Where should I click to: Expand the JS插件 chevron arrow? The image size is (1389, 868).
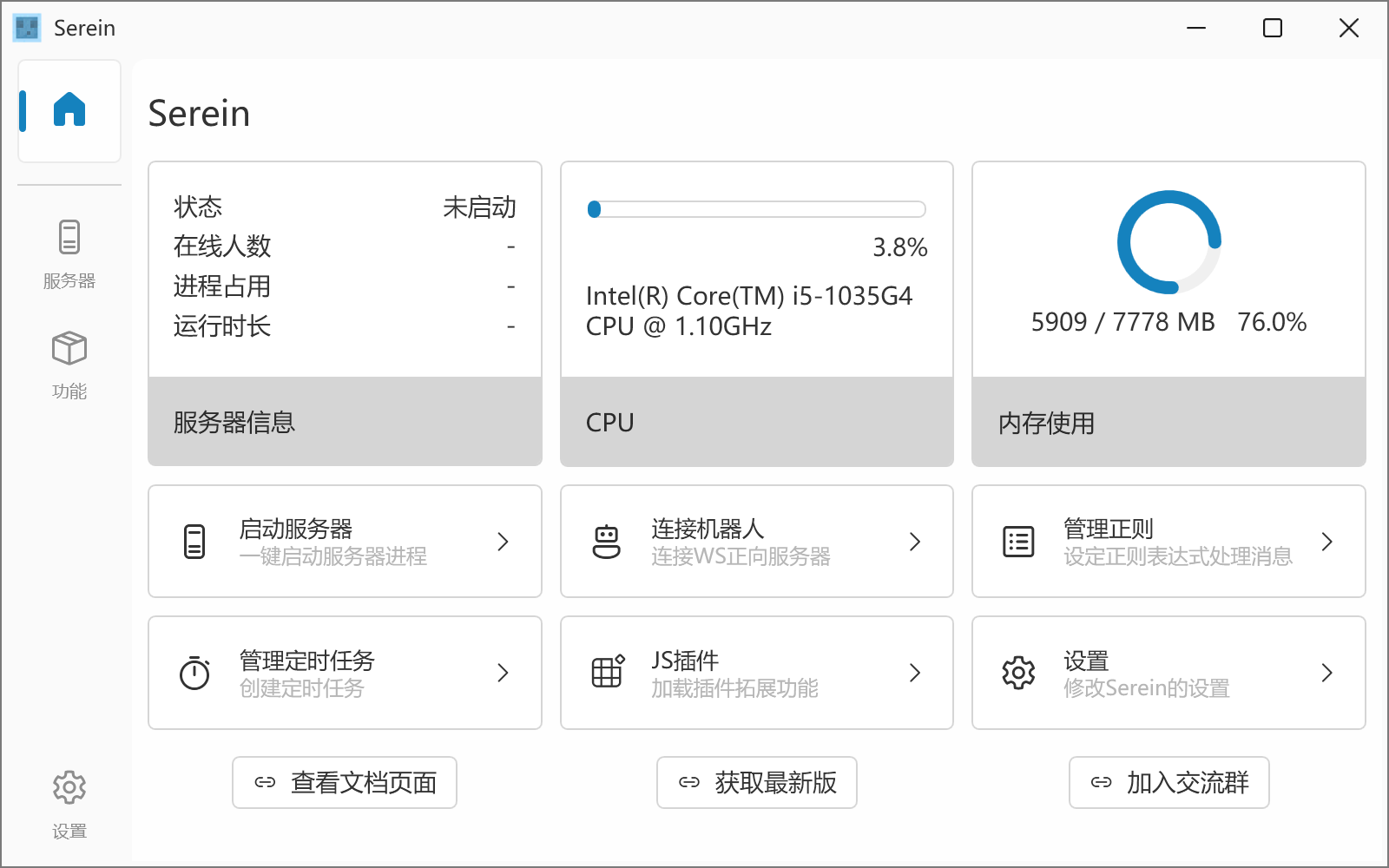point(915,673)
